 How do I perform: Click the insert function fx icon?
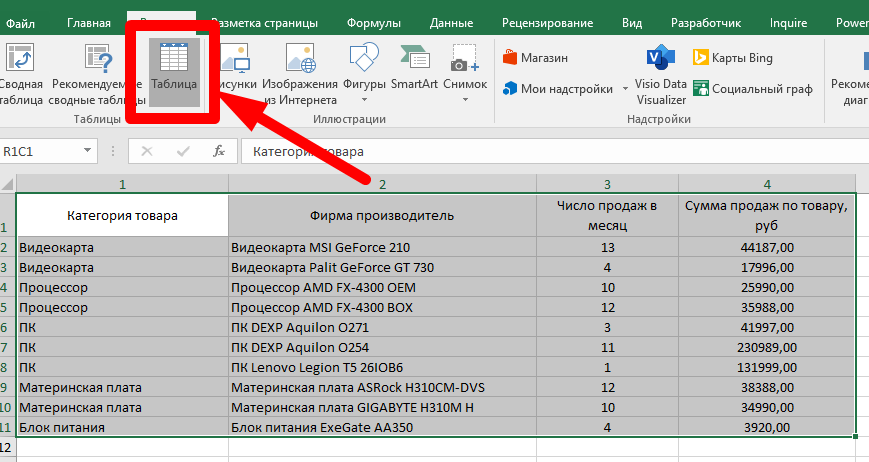(x=219, y=151)
